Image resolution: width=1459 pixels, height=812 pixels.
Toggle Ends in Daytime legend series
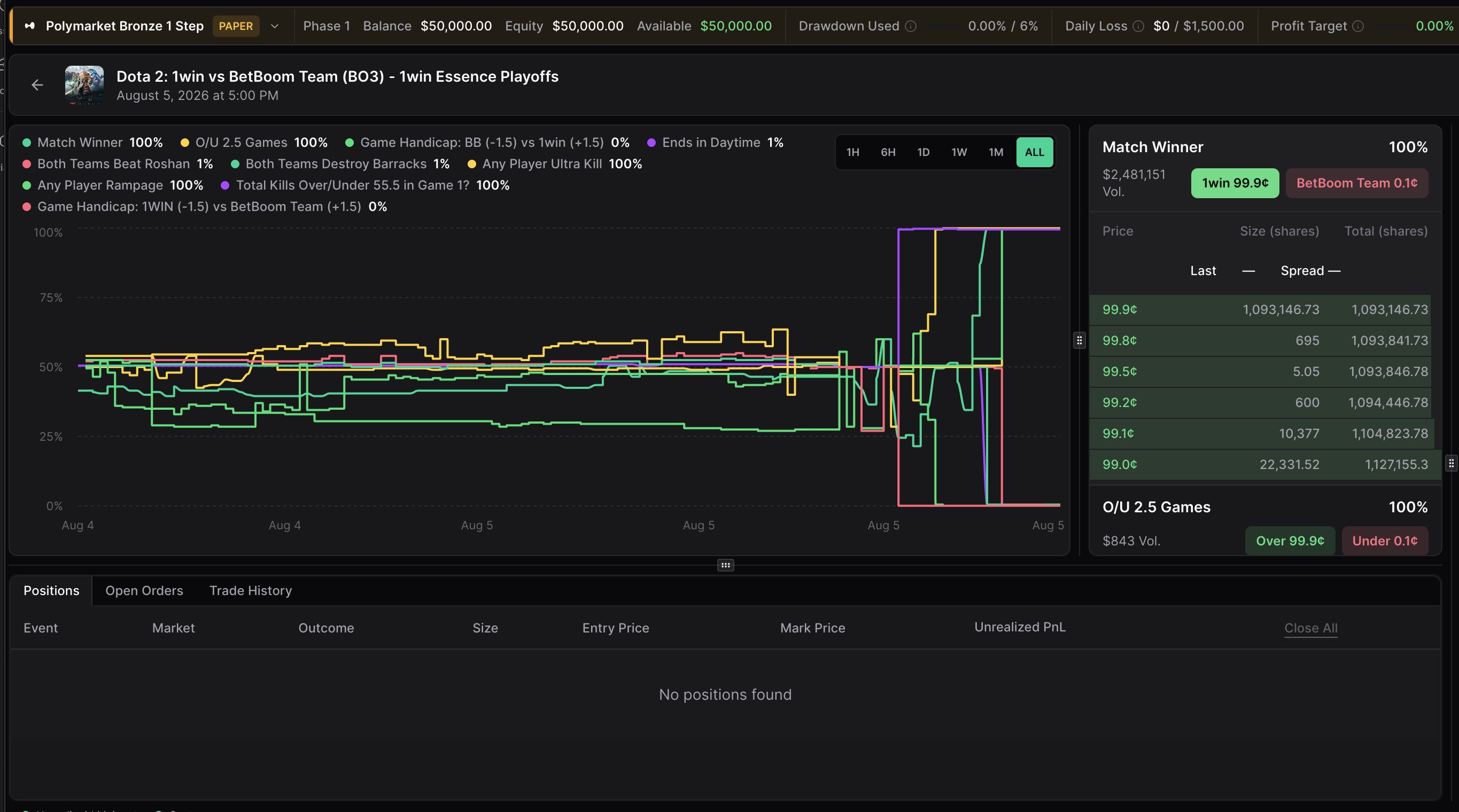[716, 143]
